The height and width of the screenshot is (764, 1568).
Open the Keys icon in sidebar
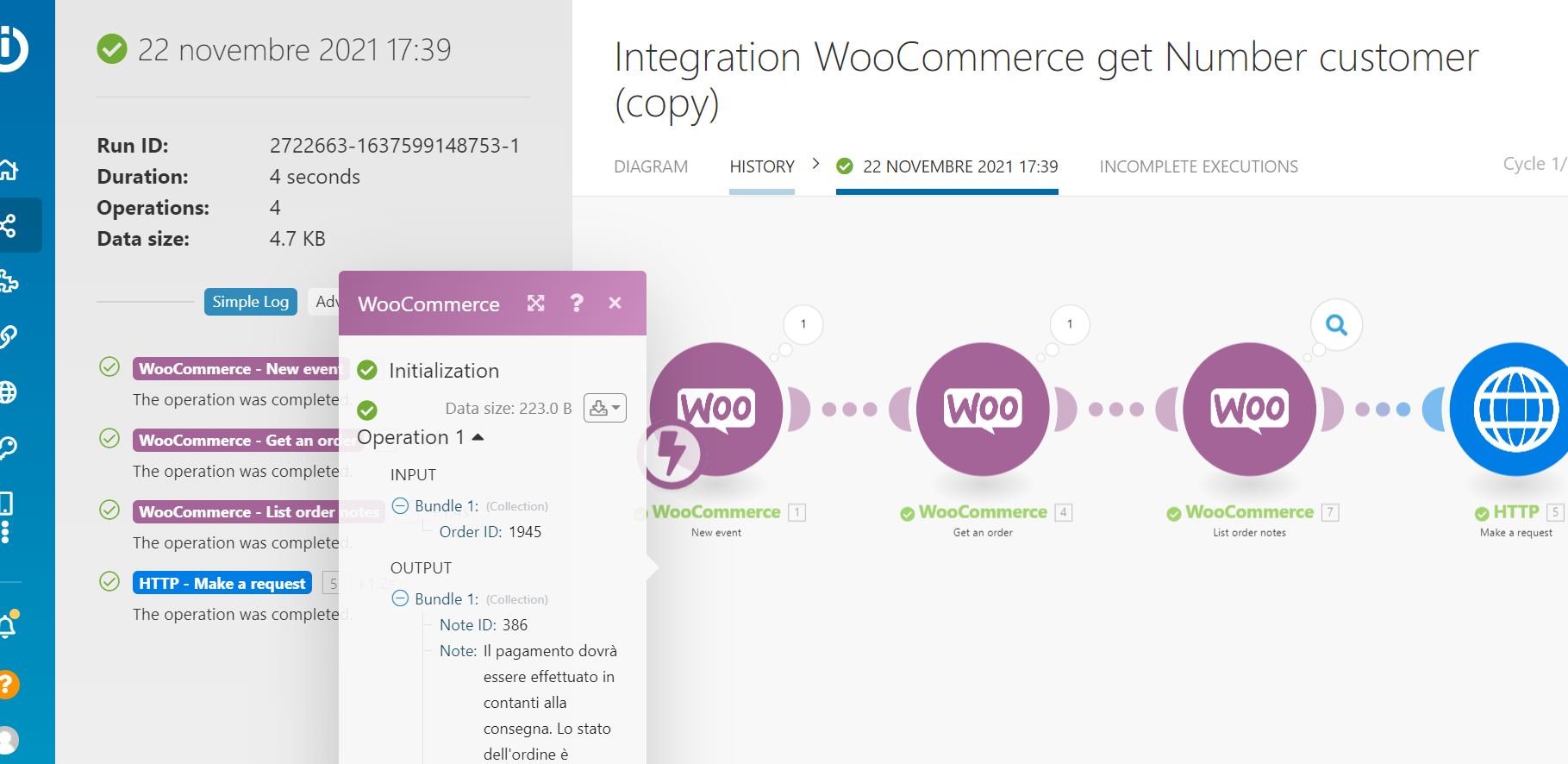coord(9,448)
